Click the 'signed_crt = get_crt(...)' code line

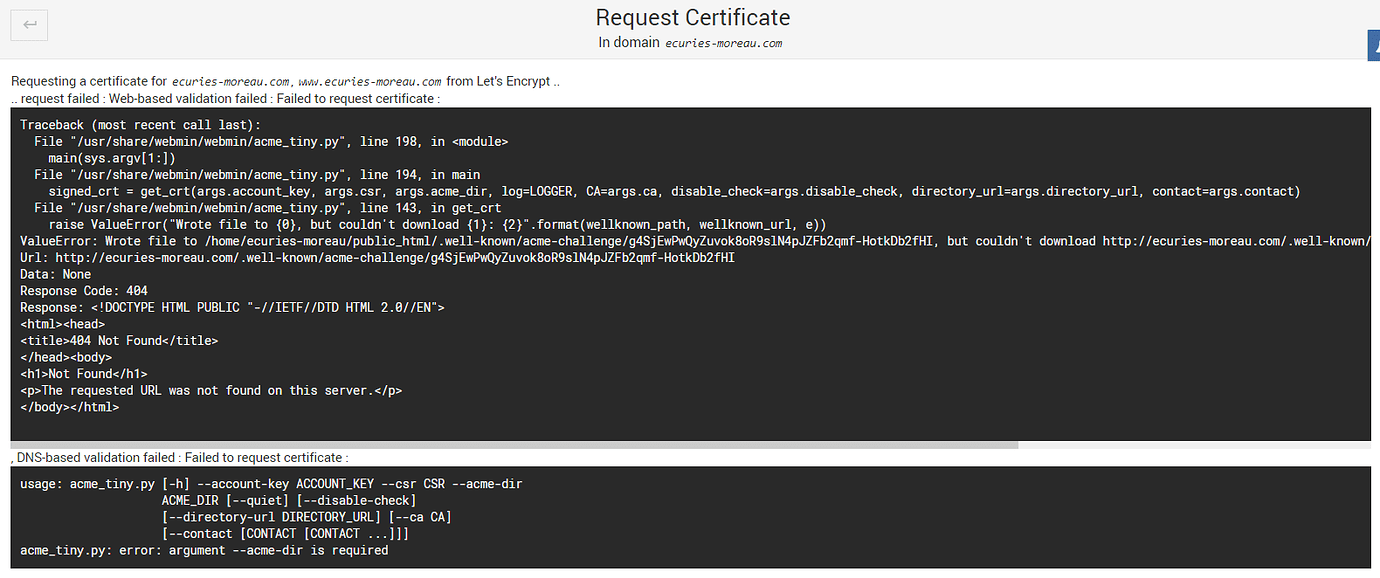[x=674, y=191]
